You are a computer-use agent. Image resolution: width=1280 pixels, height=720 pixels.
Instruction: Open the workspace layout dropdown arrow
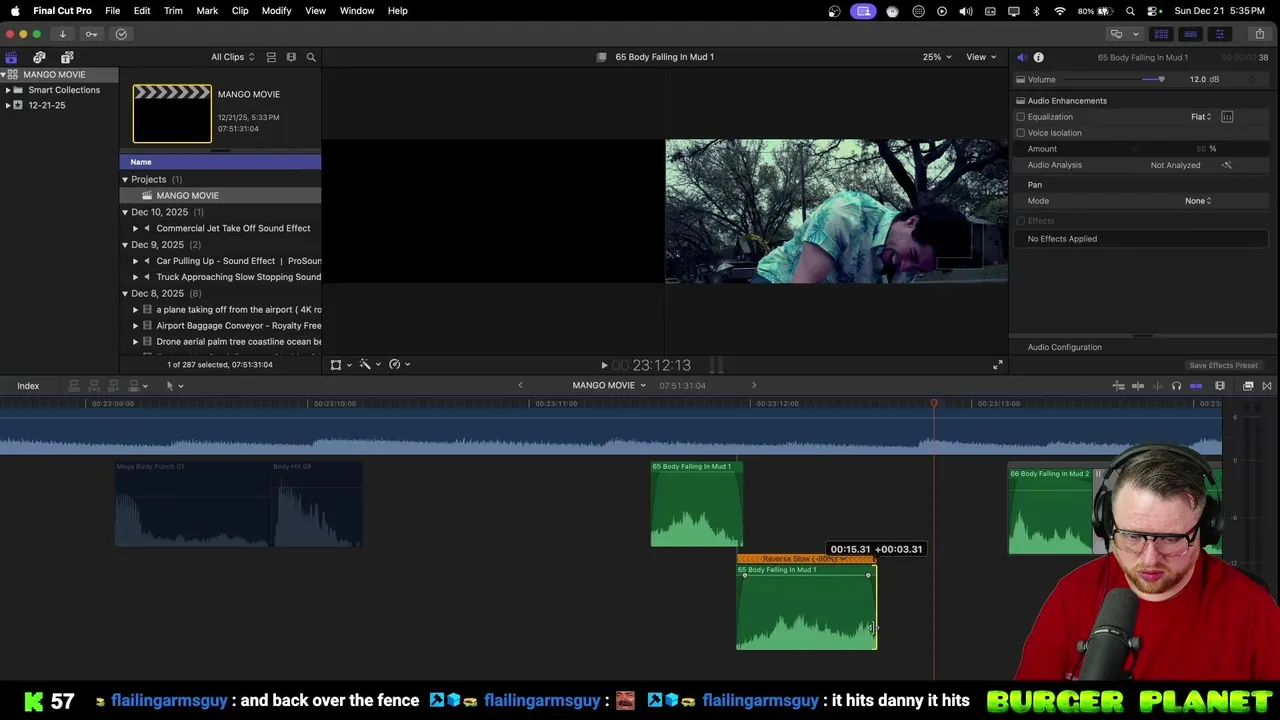1135,34
